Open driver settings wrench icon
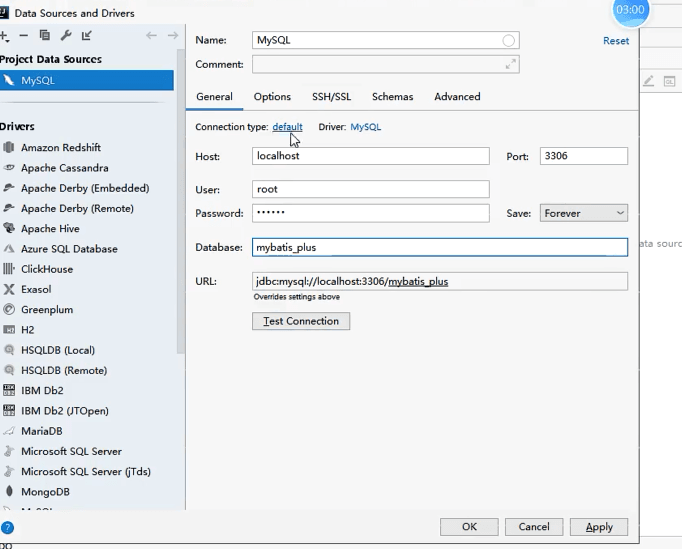Screen dimensions: 682x549 tap(66, 35)
